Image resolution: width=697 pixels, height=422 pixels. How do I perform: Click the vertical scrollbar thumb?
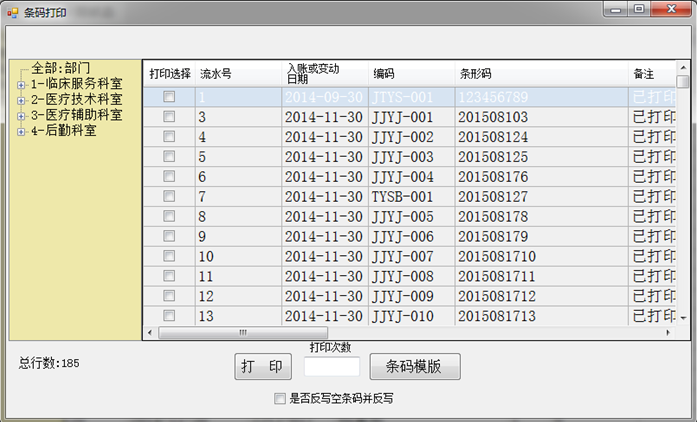pos(683,82)
